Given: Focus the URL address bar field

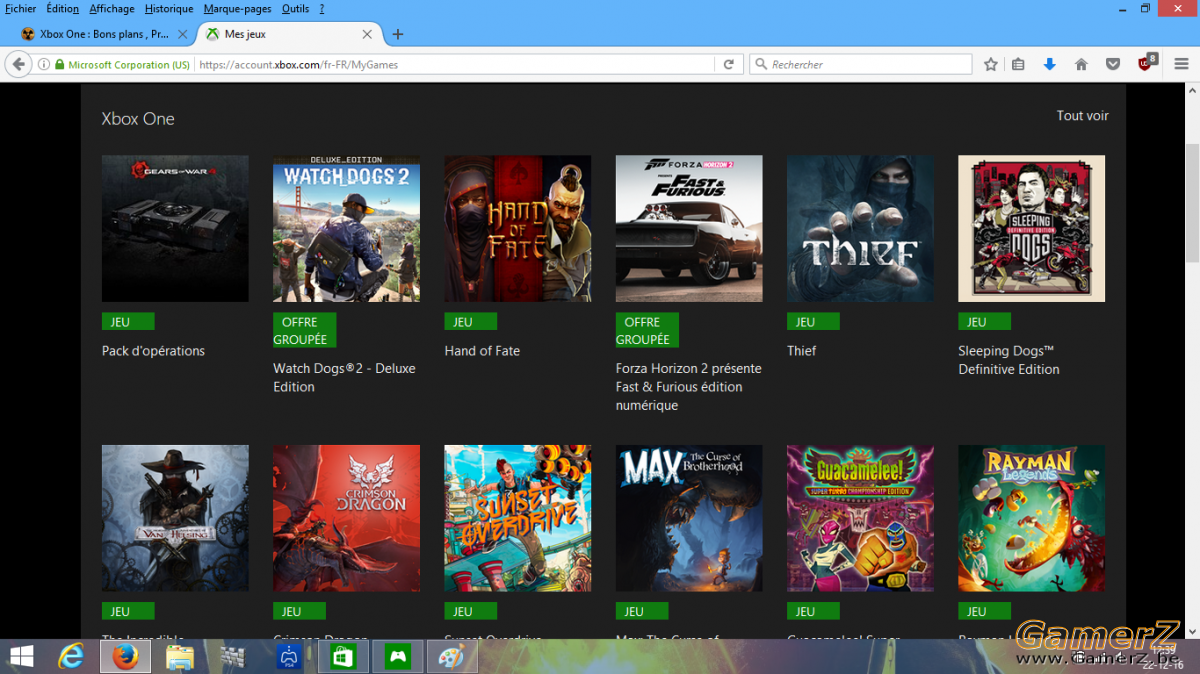Looking at the screenshot, I should pyautogui.click(x=456, y=64).
